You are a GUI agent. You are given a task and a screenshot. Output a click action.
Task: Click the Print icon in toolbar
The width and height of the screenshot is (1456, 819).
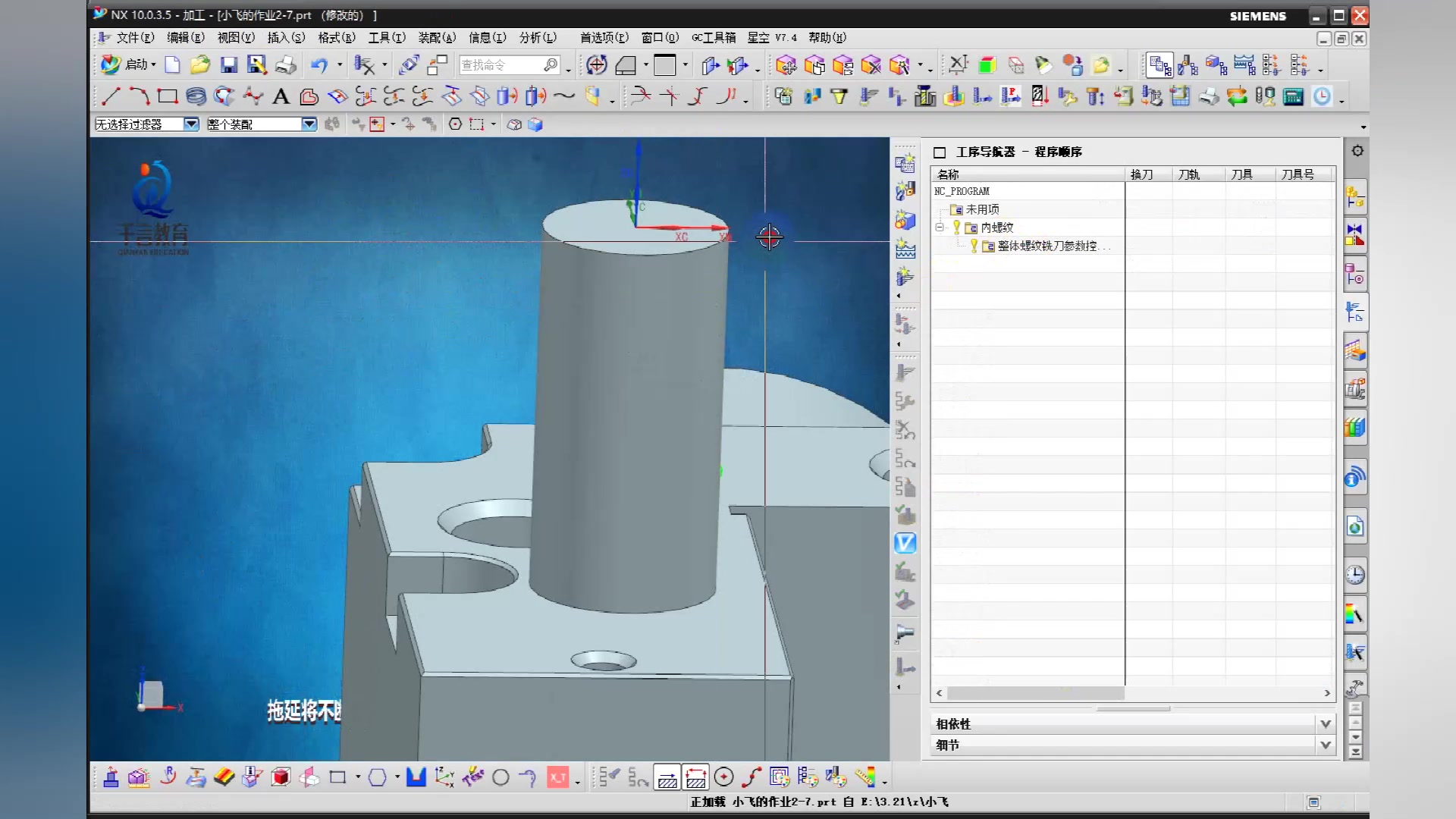pyautogui.click(x=286, y=65)
